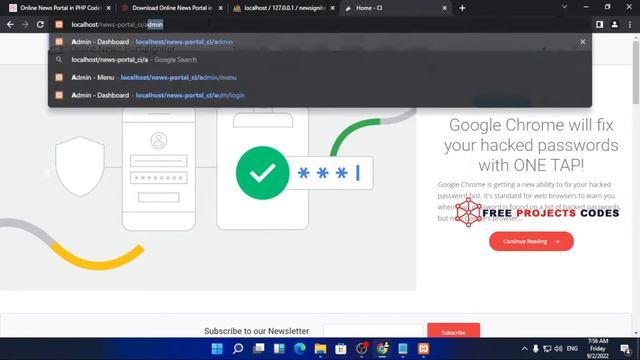This screenshot has height=360, width=640.
Task: Open volume control tray icon
Action: (558, 349)
